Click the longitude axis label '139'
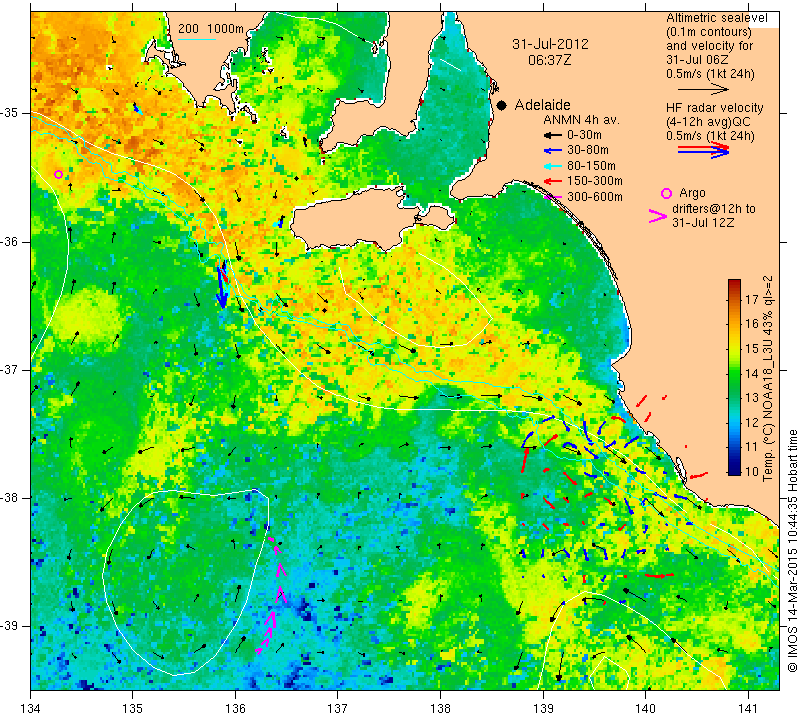The height and width of the screenshot is (720, 800). coord(543,709)
